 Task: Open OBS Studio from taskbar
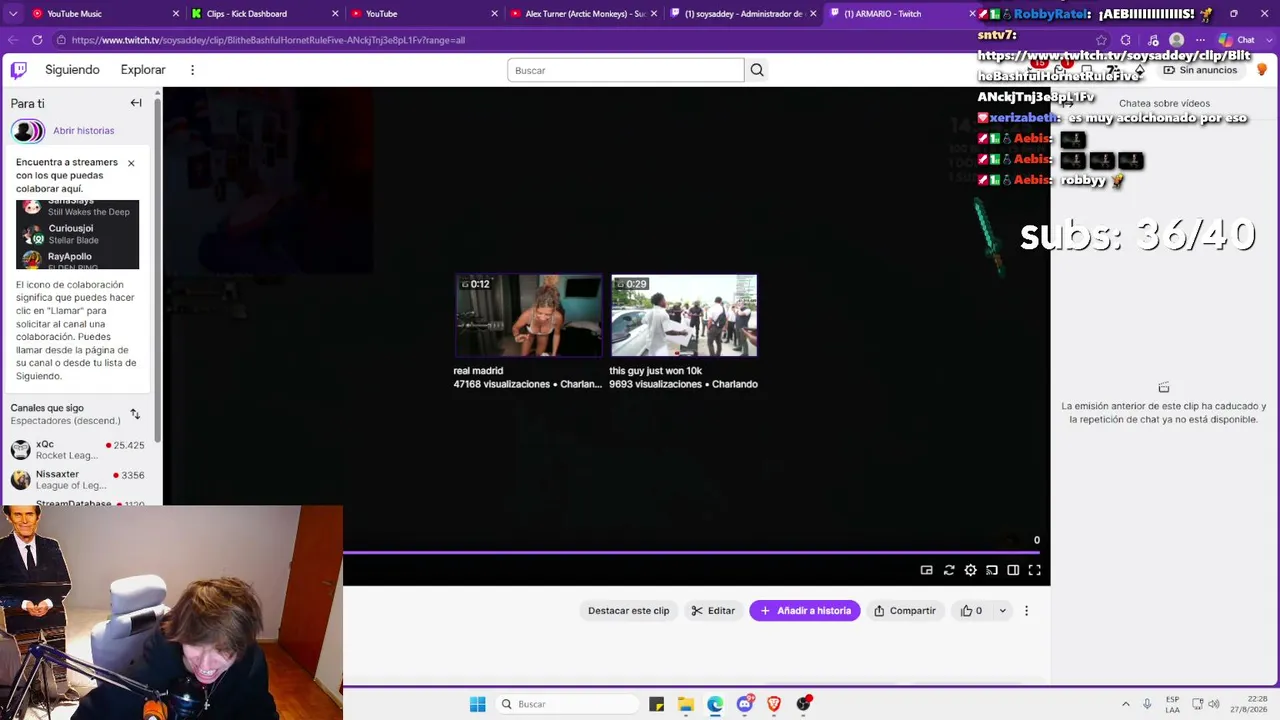(x=803, y=704)
